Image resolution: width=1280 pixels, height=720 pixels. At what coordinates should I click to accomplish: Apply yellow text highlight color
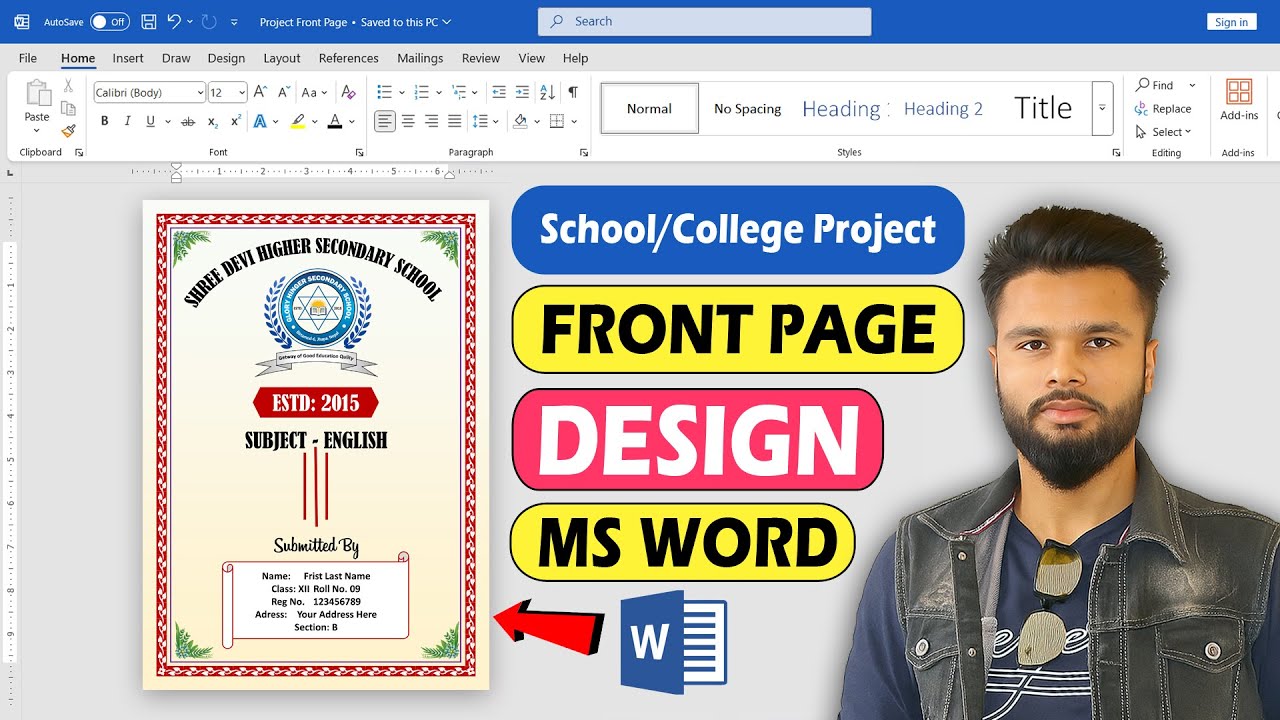(298, 121)
